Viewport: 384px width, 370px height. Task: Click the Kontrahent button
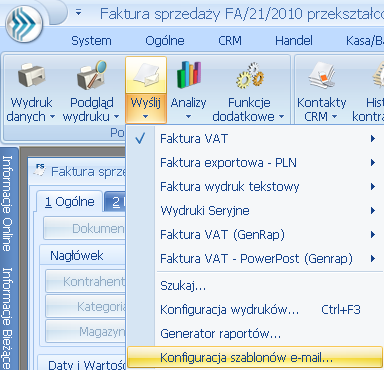(x=86, y=282)
